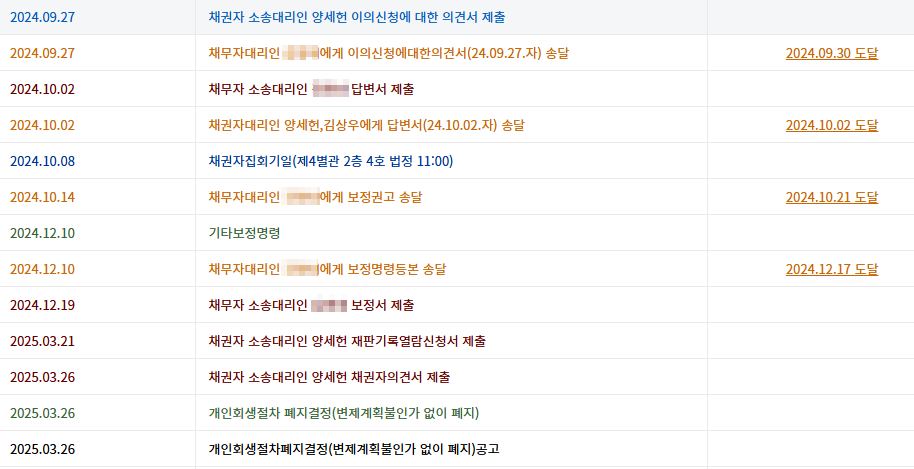Image resolution: width=914 pixels, height=469 pixels.
Task: Open the "2024.09.30 도달" delivery link
Action: [831, 53]
